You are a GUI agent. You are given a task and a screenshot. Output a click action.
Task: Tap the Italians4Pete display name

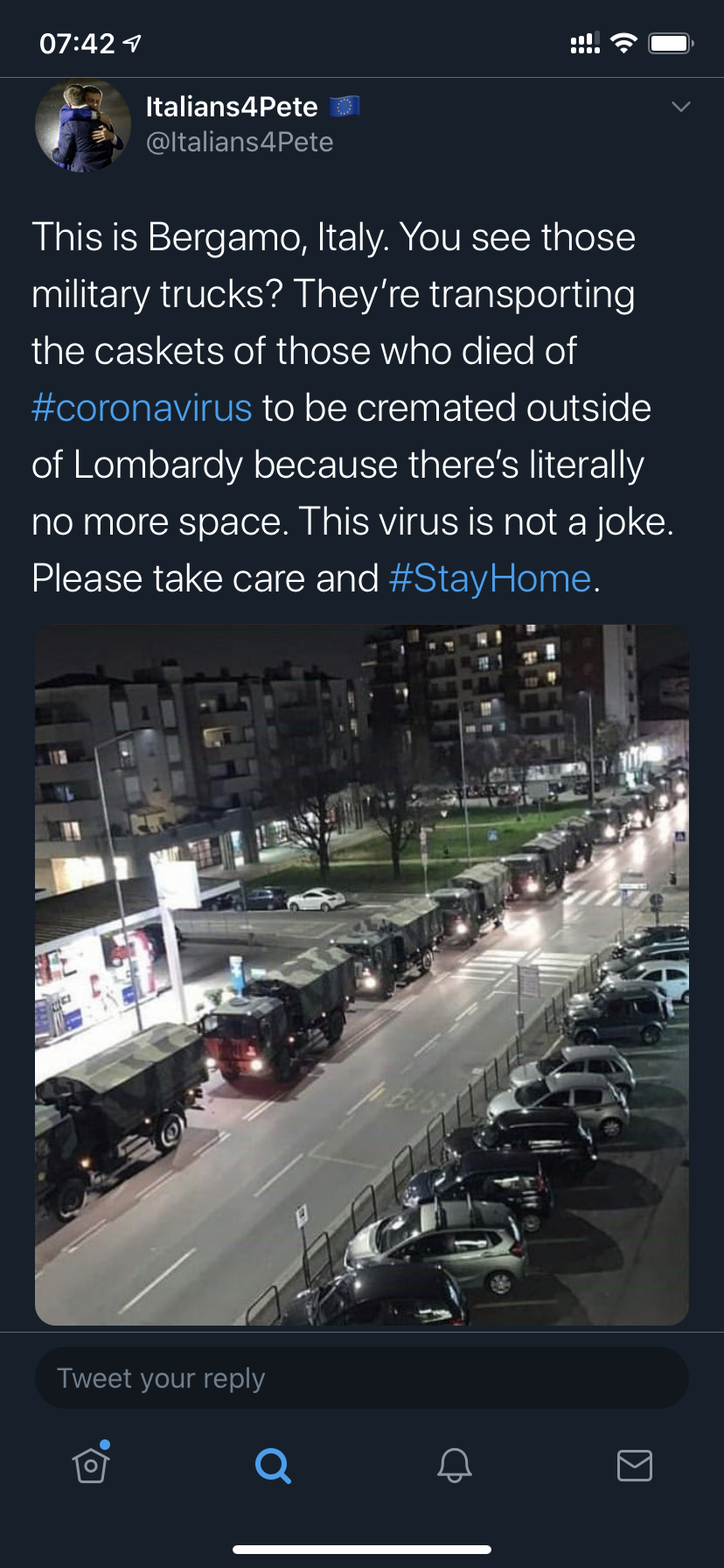point(232,107)
